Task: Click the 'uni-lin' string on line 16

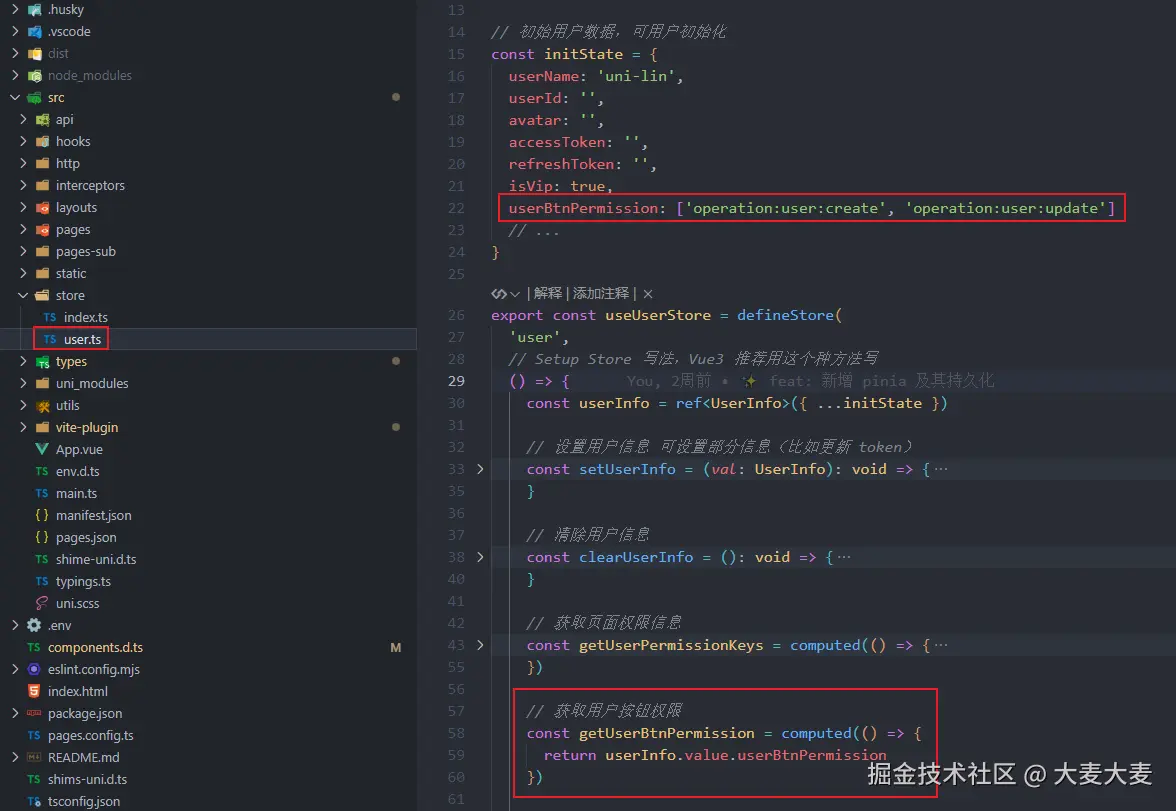Action: 636,76
